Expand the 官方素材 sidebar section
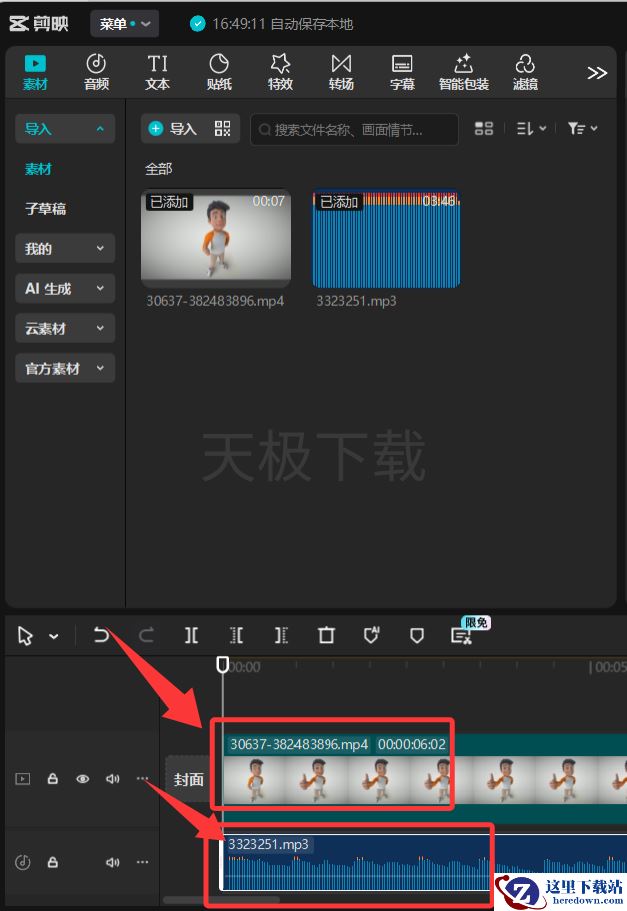Screen dimensions: 627x911 [65, 368]
